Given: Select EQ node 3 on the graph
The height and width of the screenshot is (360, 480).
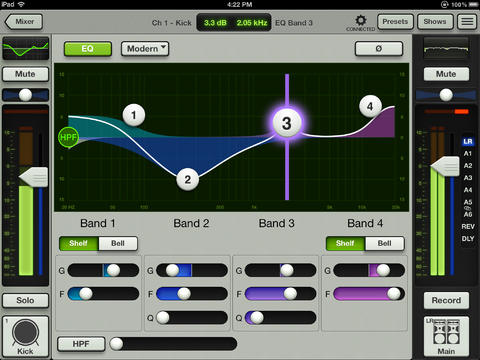Looking at the screenshot, I should 287,123.
